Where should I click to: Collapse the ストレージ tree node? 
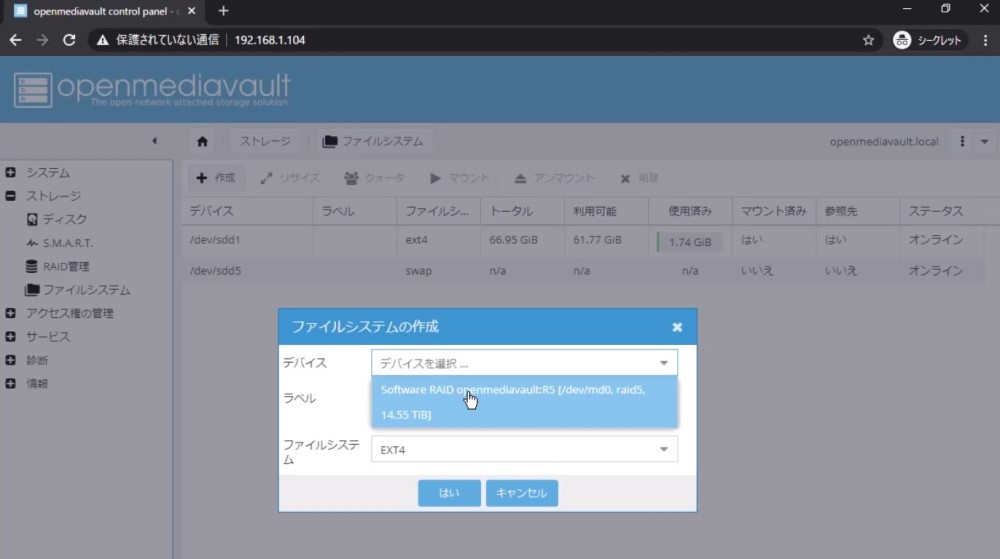10,196
